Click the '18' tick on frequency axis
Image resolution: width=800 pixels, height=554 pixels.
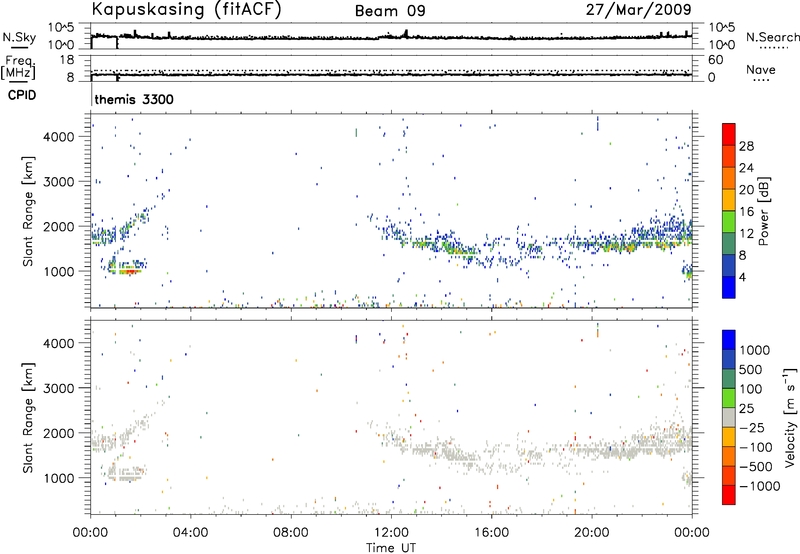click(66, 60)
